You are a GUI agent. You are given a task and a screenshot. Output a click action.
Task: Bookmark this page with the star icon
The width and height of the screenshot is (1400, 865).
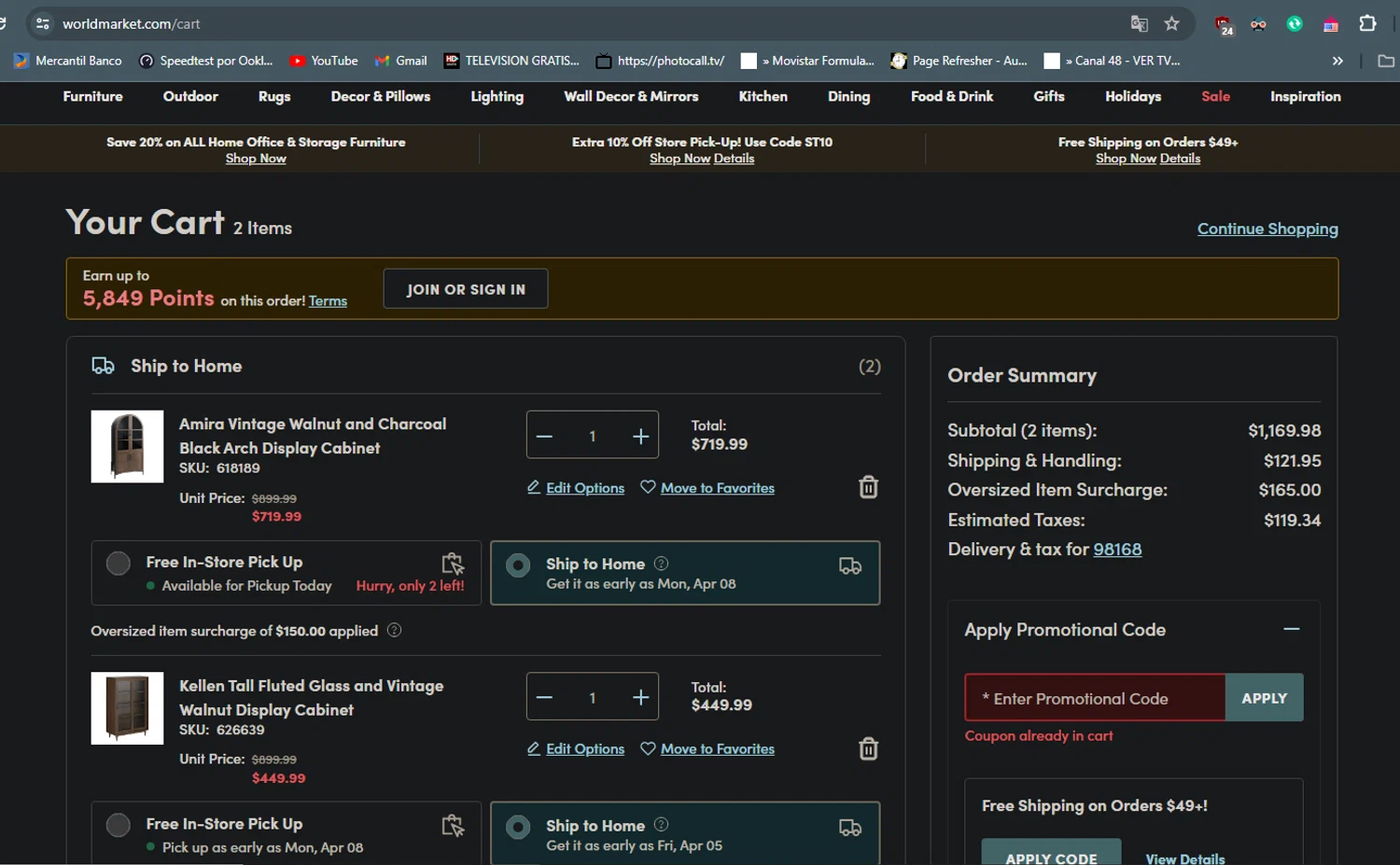(1172, 24)
